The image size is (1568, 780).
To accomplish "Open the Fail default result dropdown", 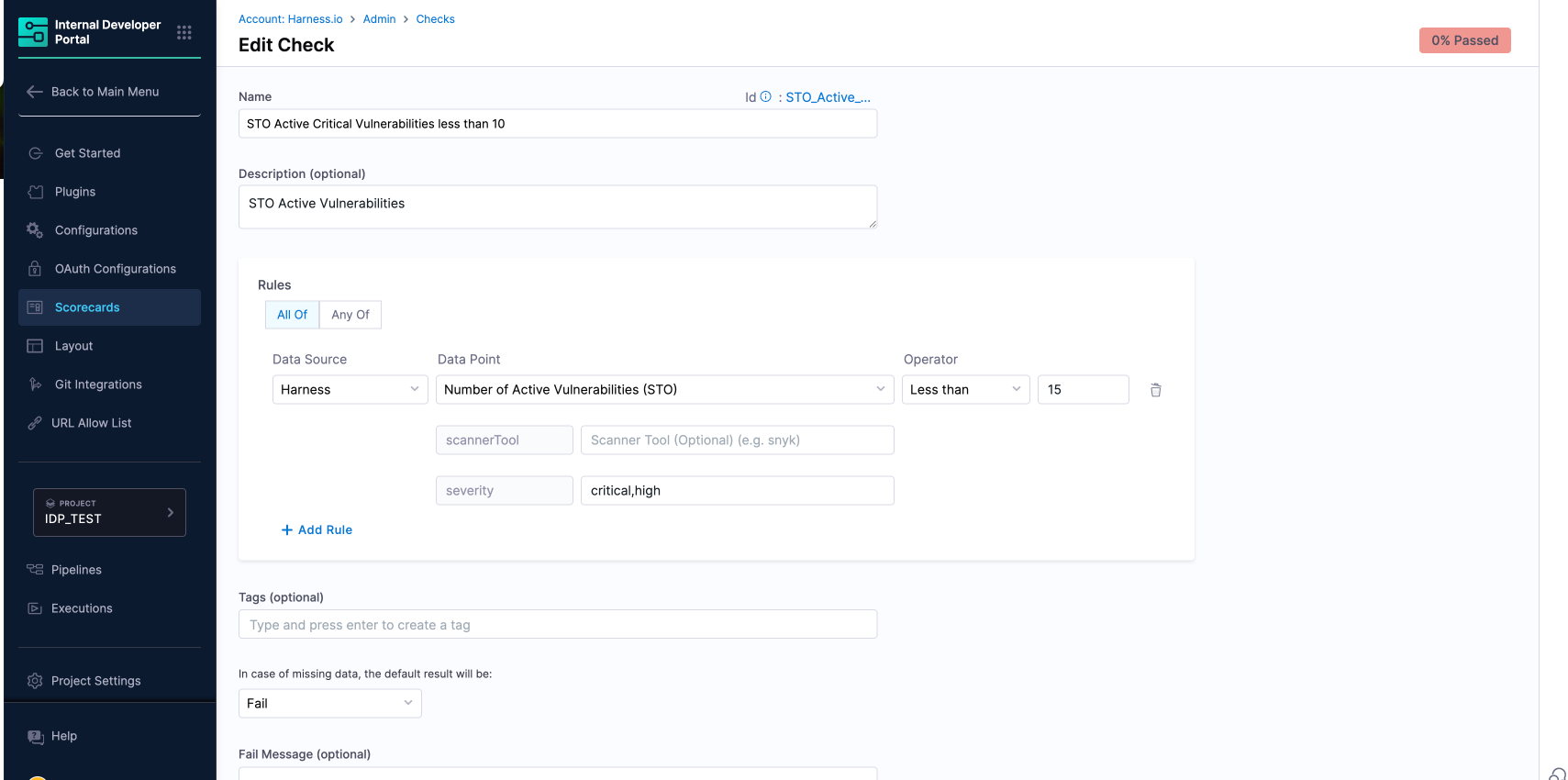I will (x=329, y=704).
